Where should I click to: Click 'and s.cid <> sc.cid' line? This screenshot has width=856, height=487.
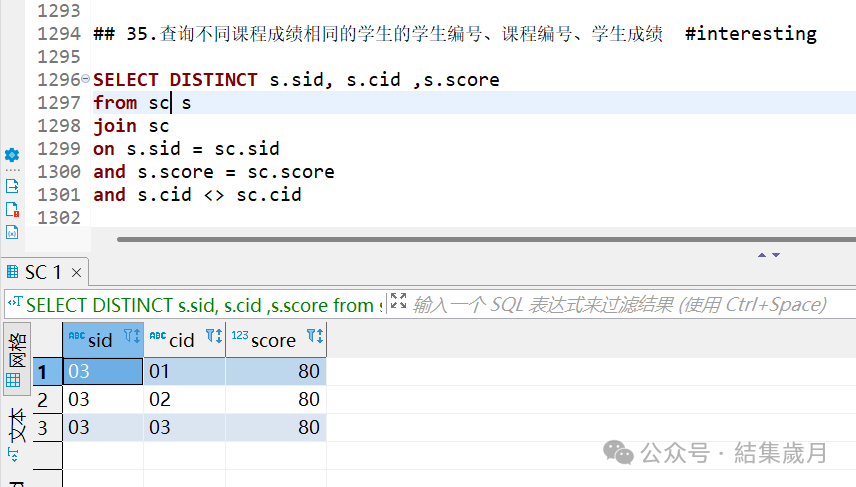(197, 195)
